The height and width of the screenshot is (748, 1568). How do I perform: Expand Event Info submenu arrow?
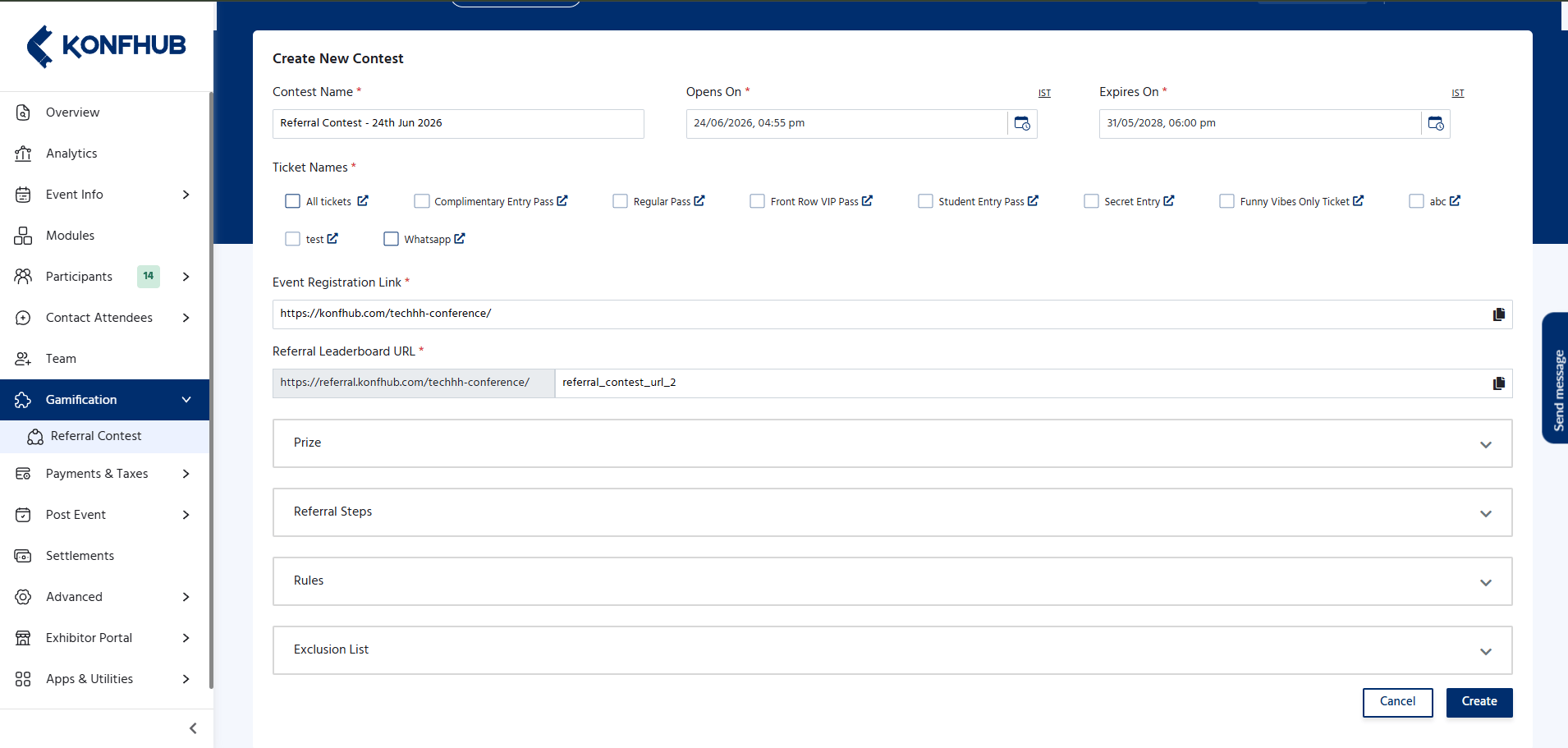186,195
